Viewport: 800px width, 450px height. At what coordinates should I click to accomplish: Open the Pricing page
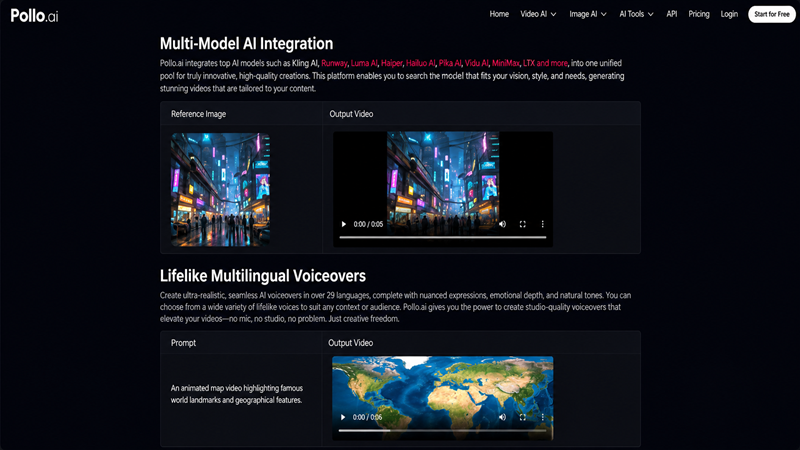[699, 14]
